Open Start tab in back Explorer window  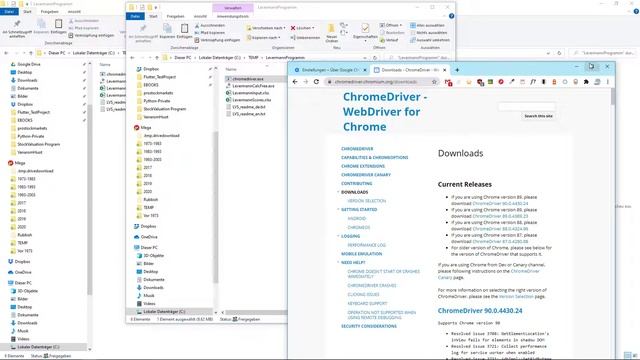pyautogui.click(x=27, y=11)
